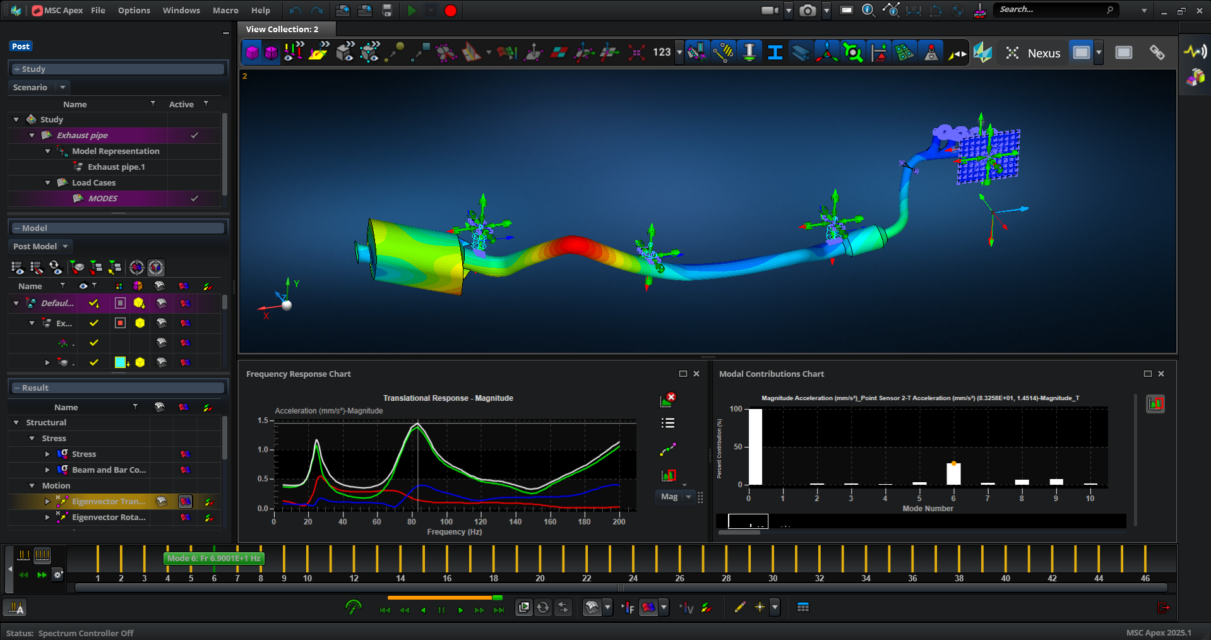Toggle Active checkmark for Exhaust pipe scenario
The height and width of the screenshot is (640, 1211).
pos(194,135)
